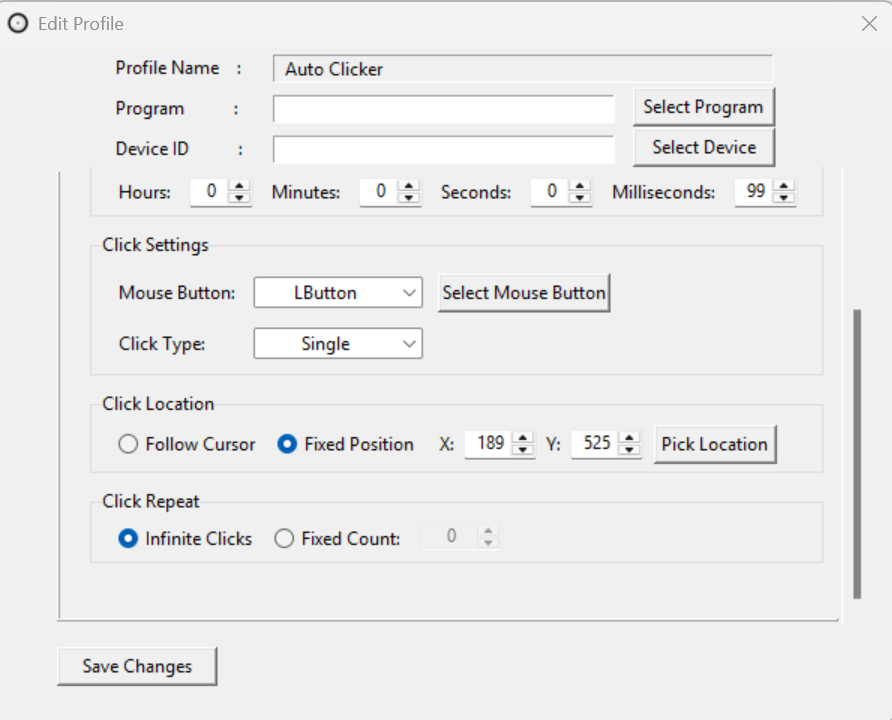The width and height of the screenshot is (892, 720).
Task: Click inside the Minutes value box
Action: click(x=379, y=192)
